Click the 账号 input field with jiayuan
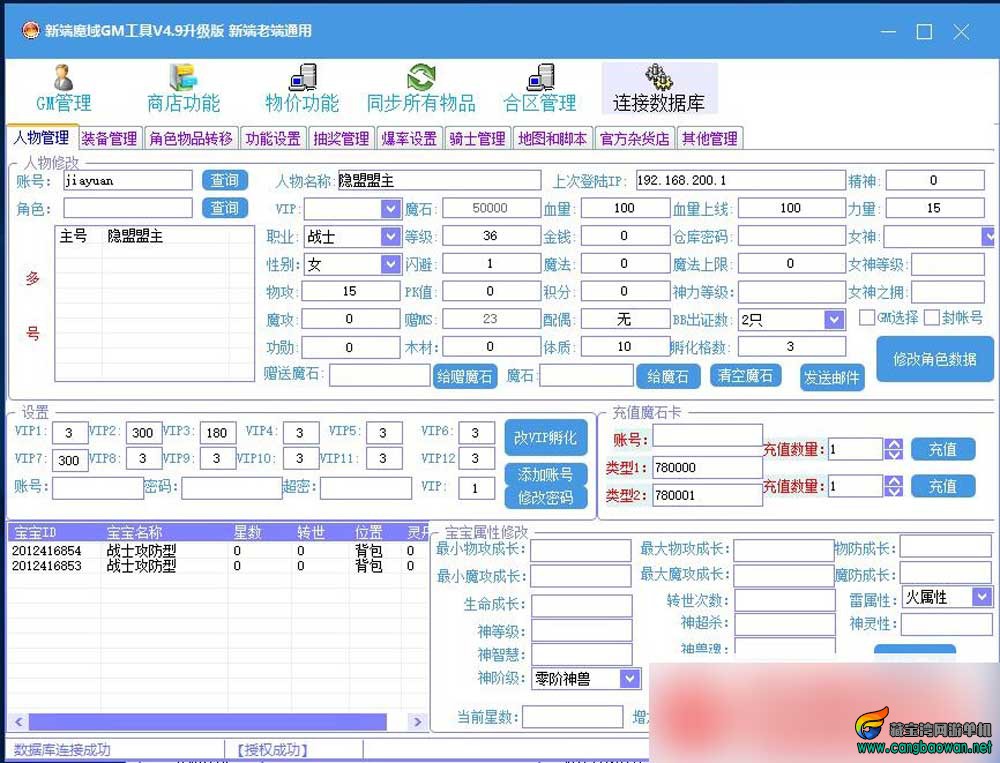 (x=128, y=181)
